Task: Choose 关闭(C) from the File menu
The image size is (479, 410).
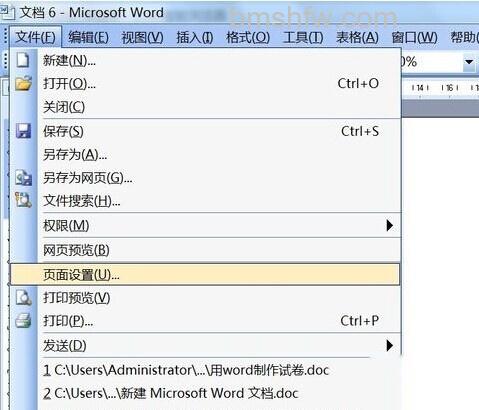Action: point(205,107)
